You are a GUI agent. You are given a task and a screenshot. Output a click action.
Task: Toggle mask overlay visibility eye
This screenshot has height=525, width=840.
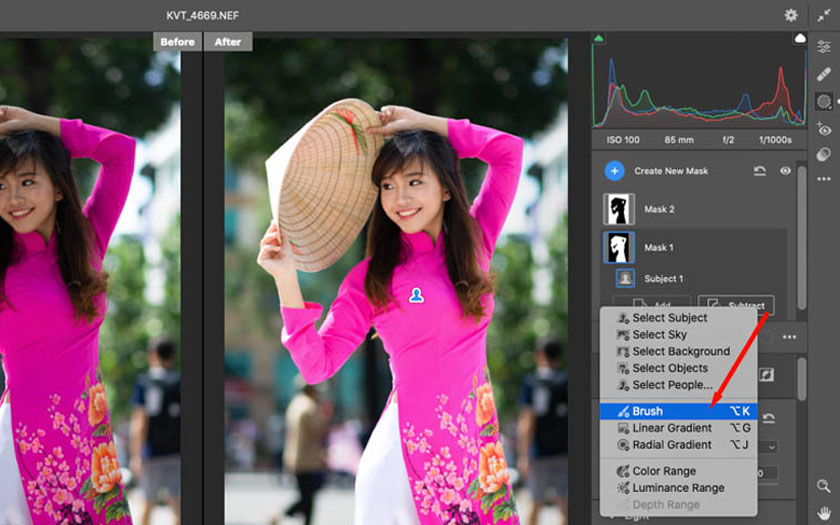click(785, 171)
